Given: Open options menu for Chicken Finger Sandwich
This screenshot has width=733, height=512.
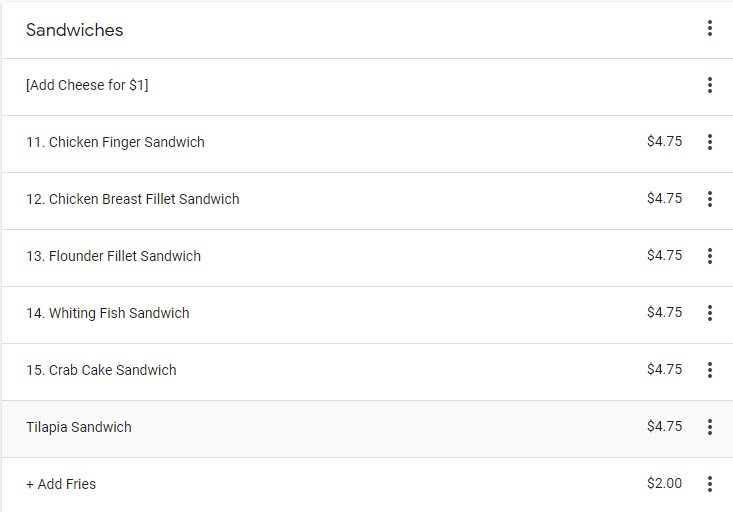Looking at the screenshot, I should pos(709,142).
